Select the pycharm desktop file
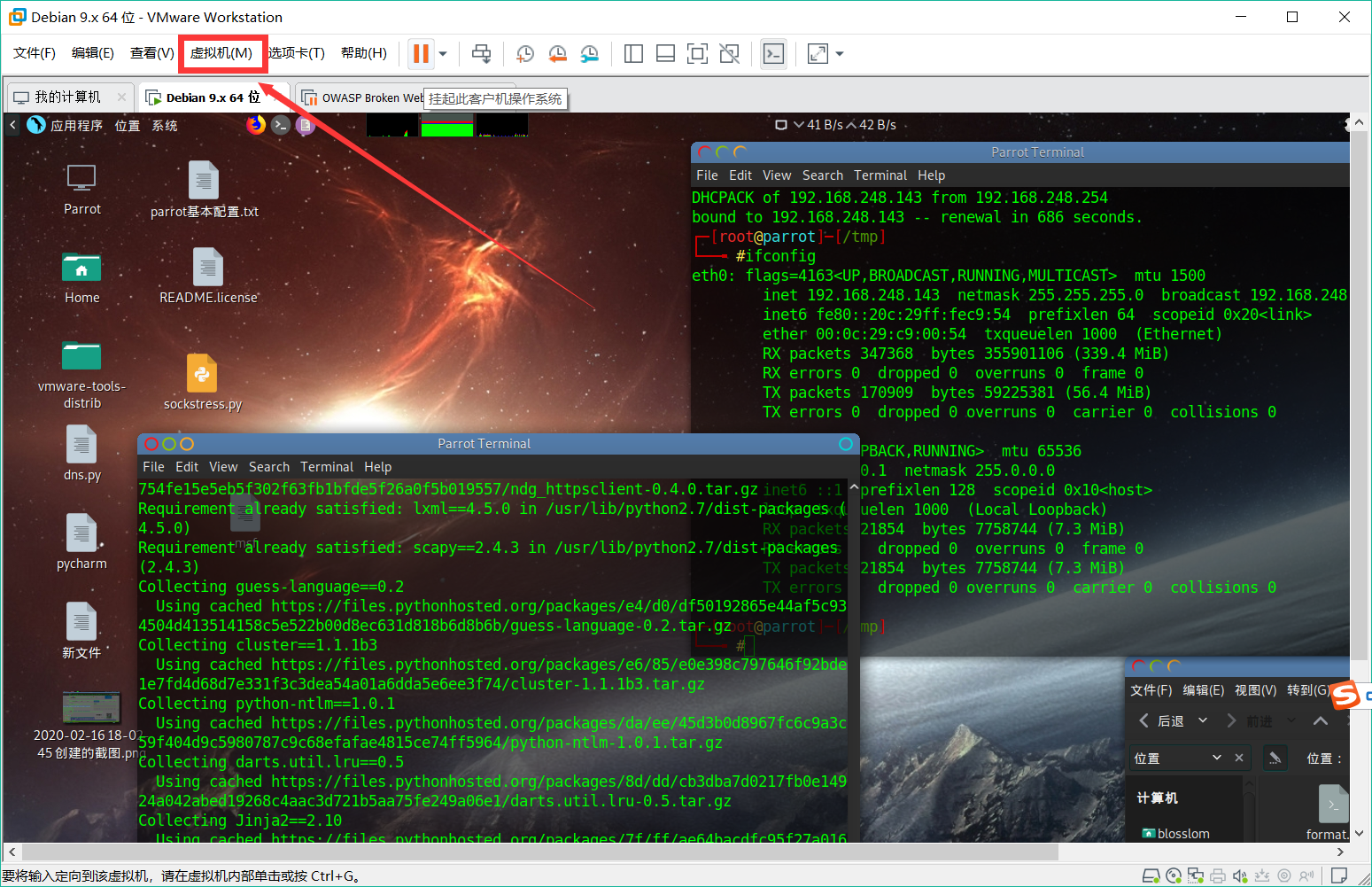The height and width of the screenshot is (887, 1372). click(81, 541)
